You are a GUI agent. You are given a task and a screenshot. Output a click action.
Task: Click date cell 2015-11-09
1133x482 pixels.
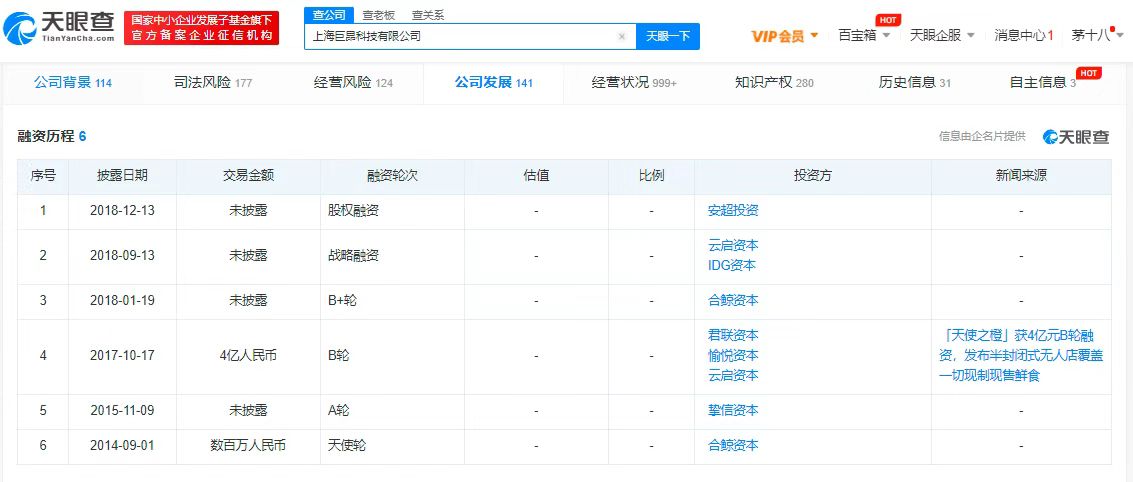(122, 410)
